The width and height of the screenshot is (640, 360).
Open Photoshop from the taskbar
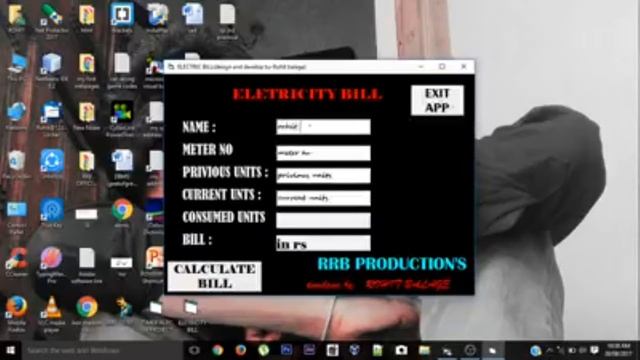286,350
